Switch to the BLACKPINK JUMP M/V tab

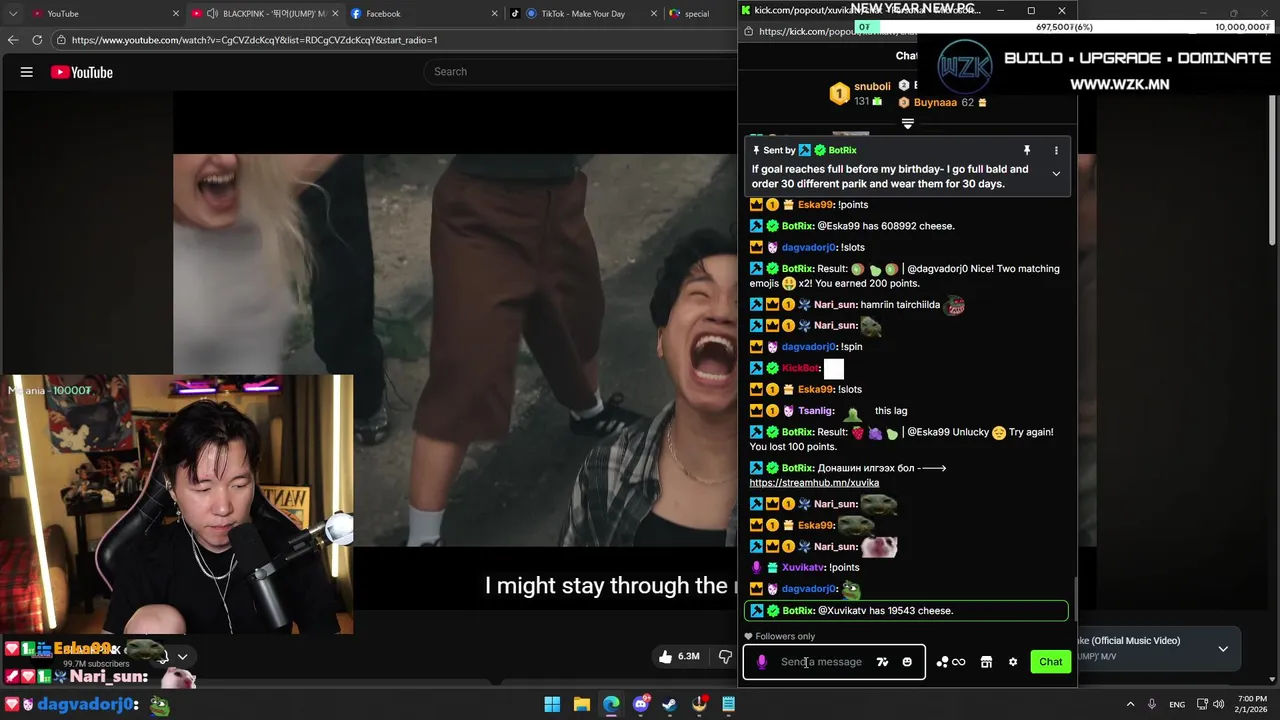(x=265, y=14)
